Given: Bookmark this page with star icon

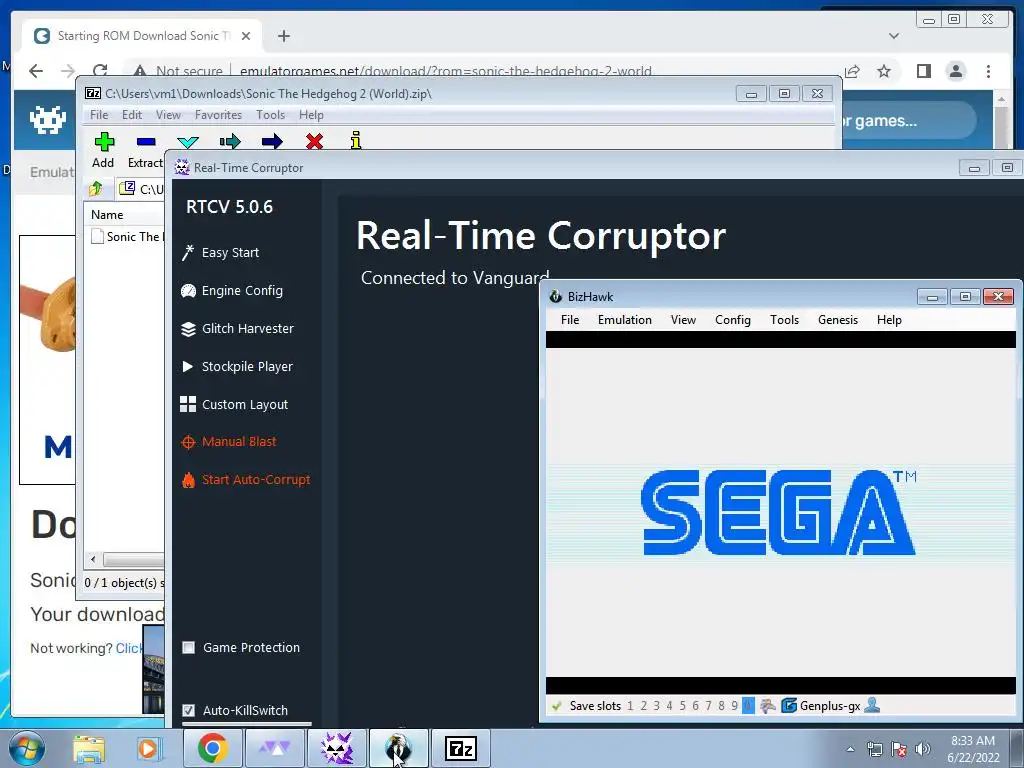Looking at the screenshot, I should click(x=884, y=71).
